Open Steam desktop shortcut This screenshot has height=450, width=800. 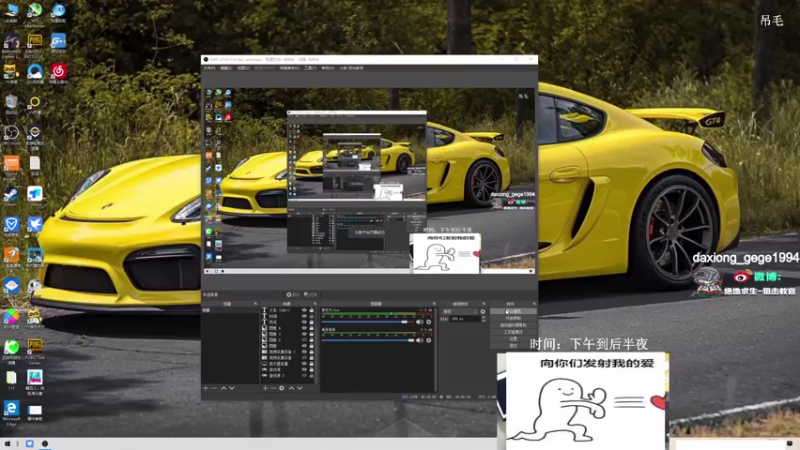tap(11, 196)
